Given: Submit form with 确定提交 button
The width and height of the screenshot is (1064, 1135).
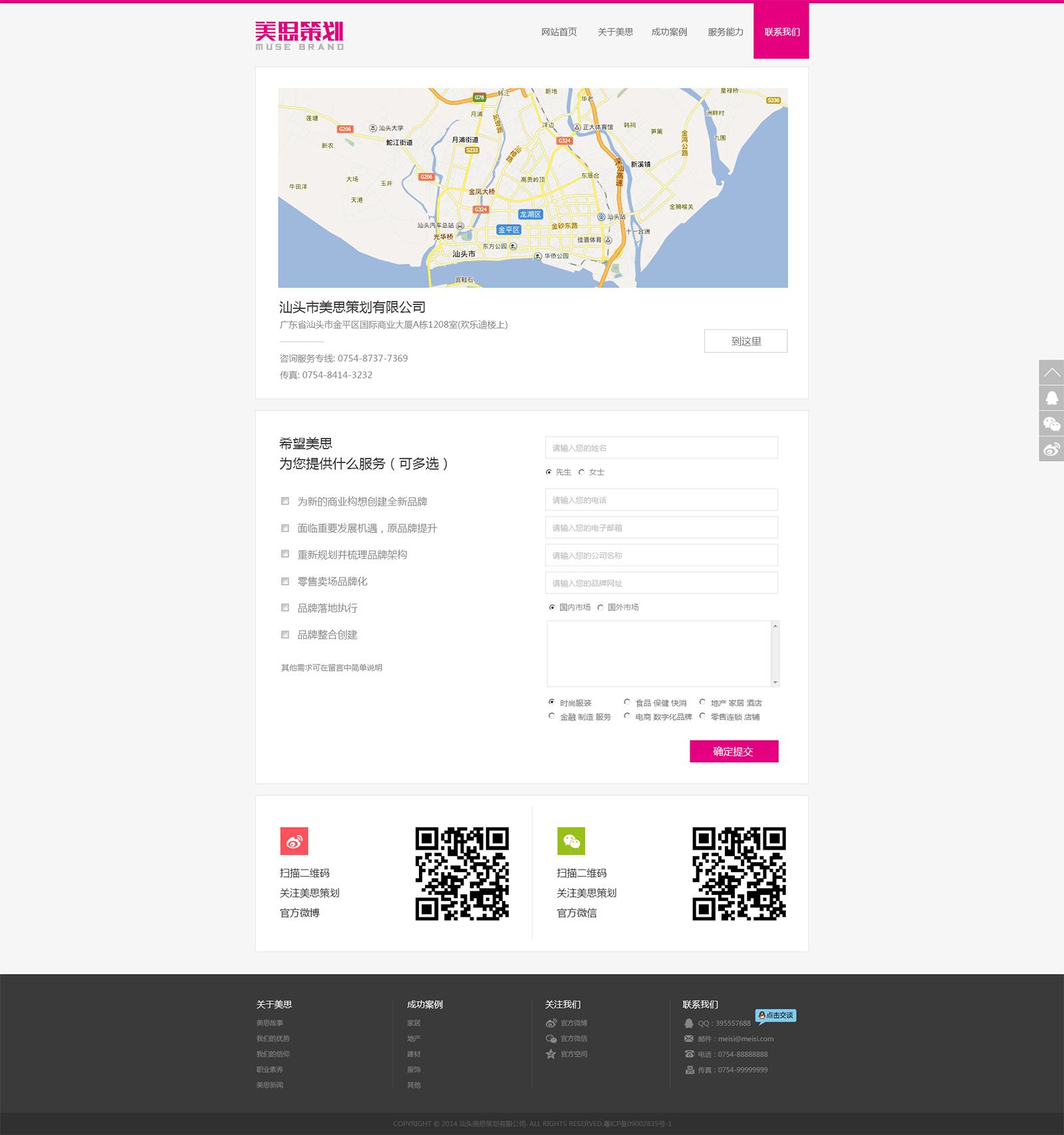Looking at the screenshot, I should [x=734, y=751].
